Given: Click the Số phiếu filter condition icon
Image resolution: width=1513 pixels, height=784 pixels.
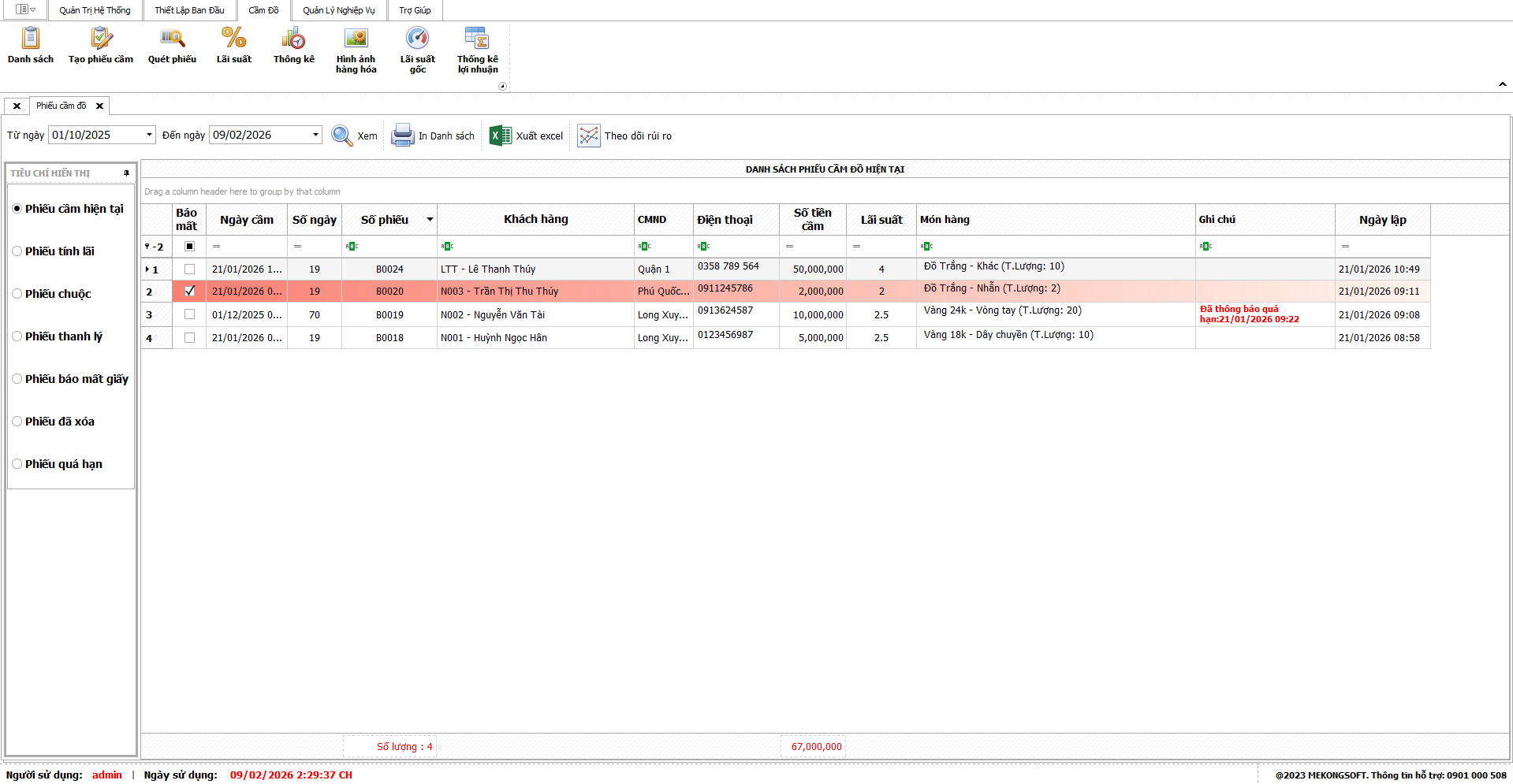Looking at the screenshot, I should point(352,247).
